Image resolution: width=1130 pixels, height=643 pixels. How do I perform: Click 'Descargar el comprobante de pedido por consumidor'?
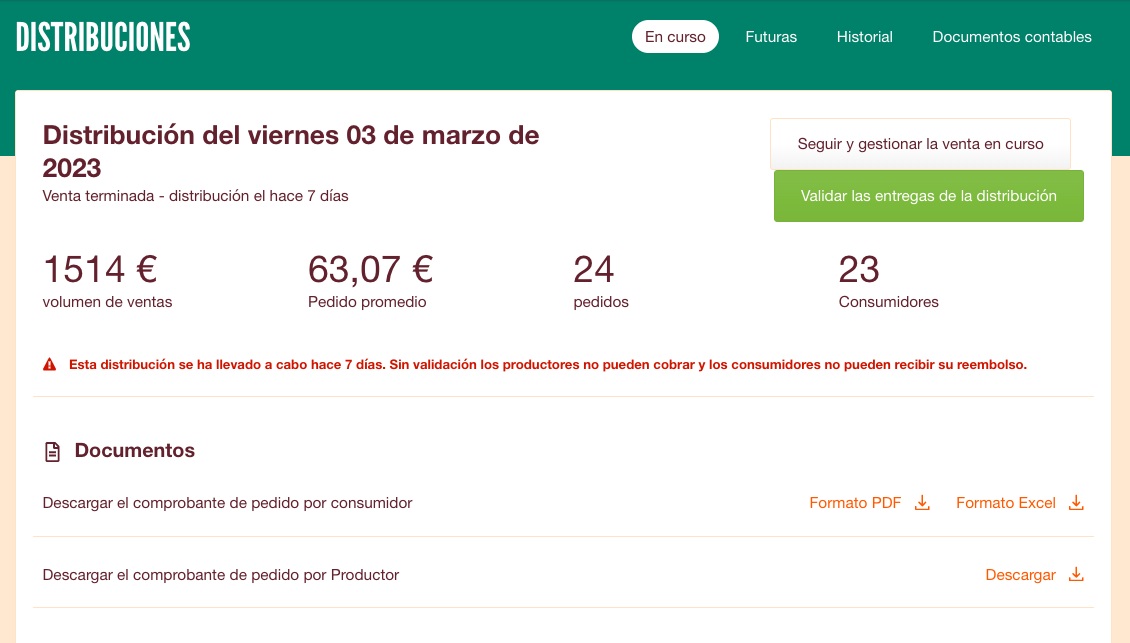pyautogui.click(x=227, y=503)
